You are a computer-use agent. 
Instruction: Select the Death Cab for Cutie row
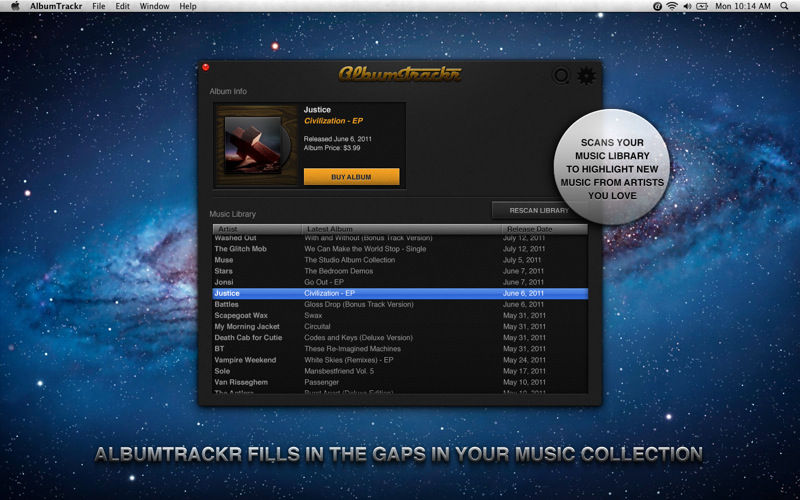400,338
